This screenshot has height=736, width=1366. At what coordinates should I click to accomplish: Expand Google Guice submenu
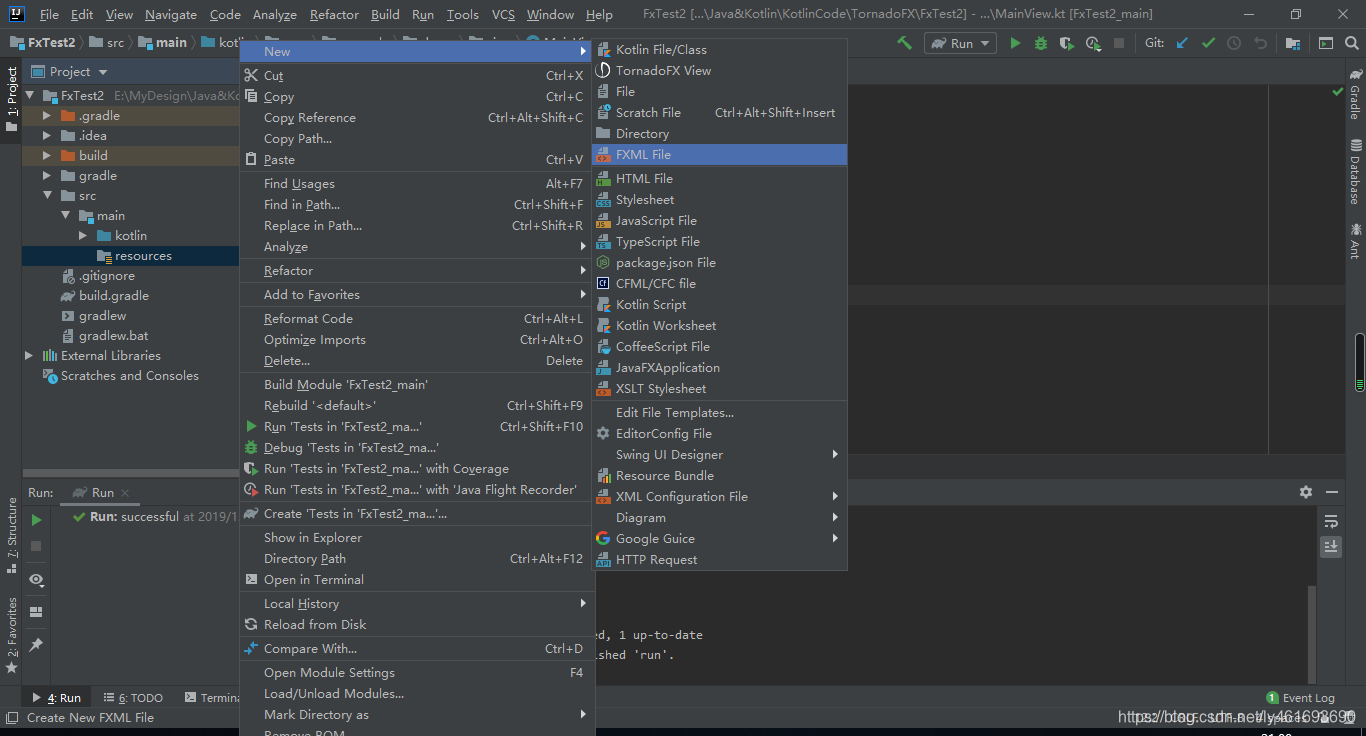point(719,538)
